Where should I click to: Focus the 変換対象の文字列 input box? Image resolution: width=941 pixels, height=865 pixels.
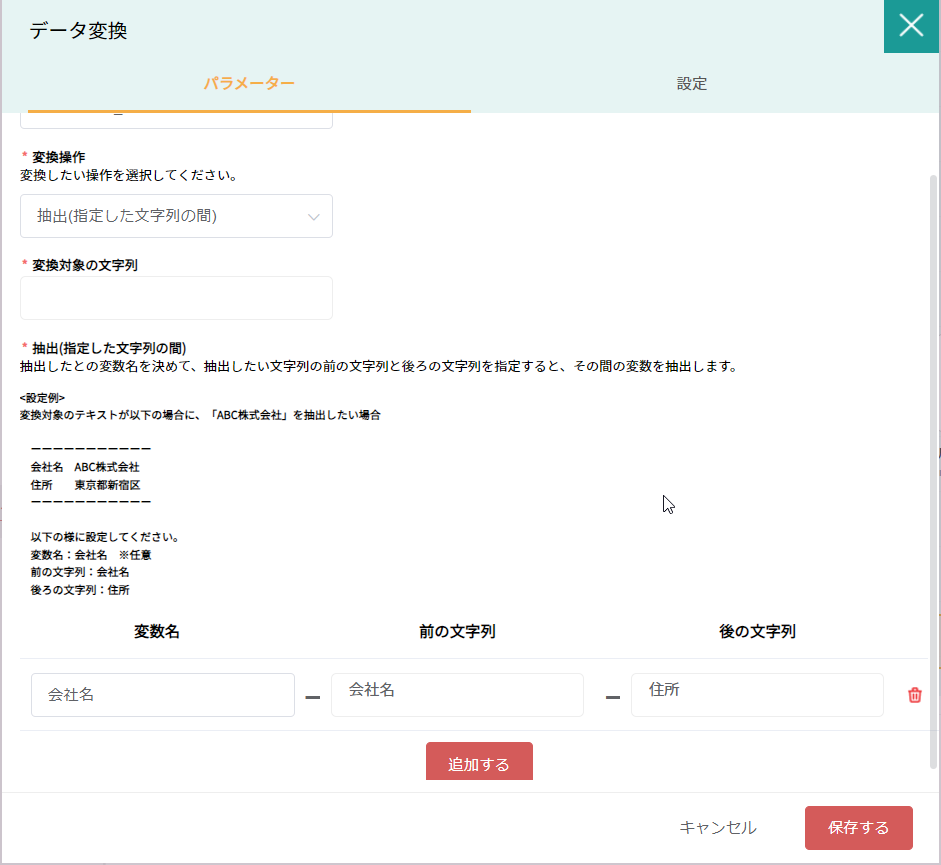176,298
